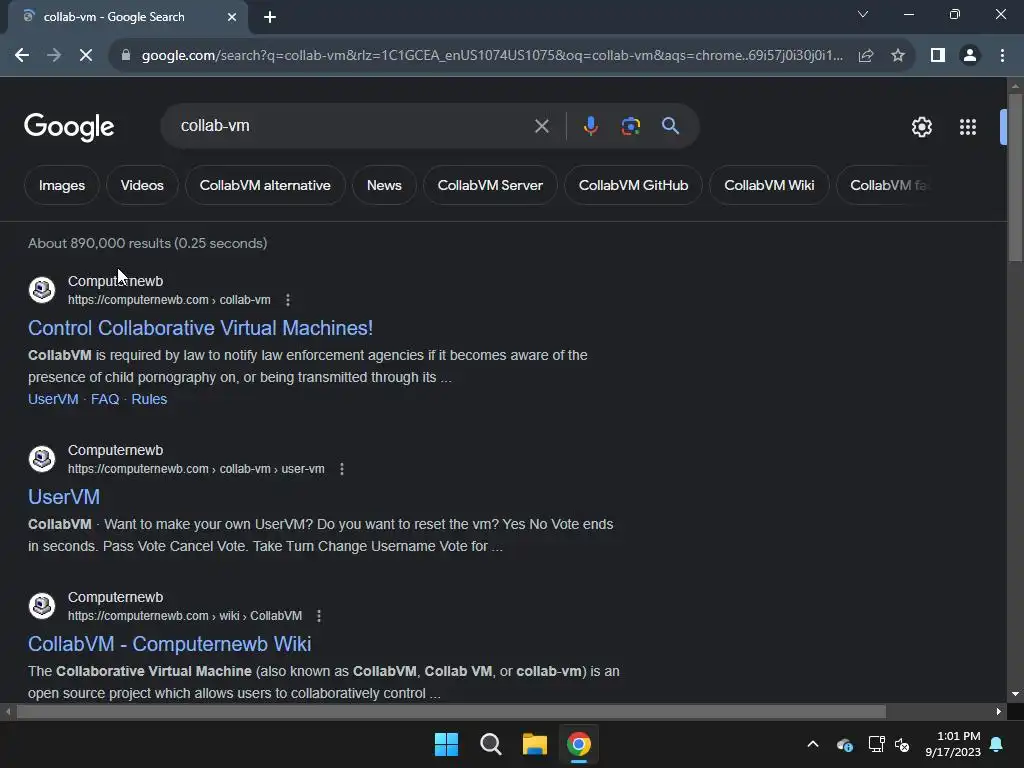Share this page icon in address bar
Viewport: 1024px width, 768px height.
[x=866, y=56]
